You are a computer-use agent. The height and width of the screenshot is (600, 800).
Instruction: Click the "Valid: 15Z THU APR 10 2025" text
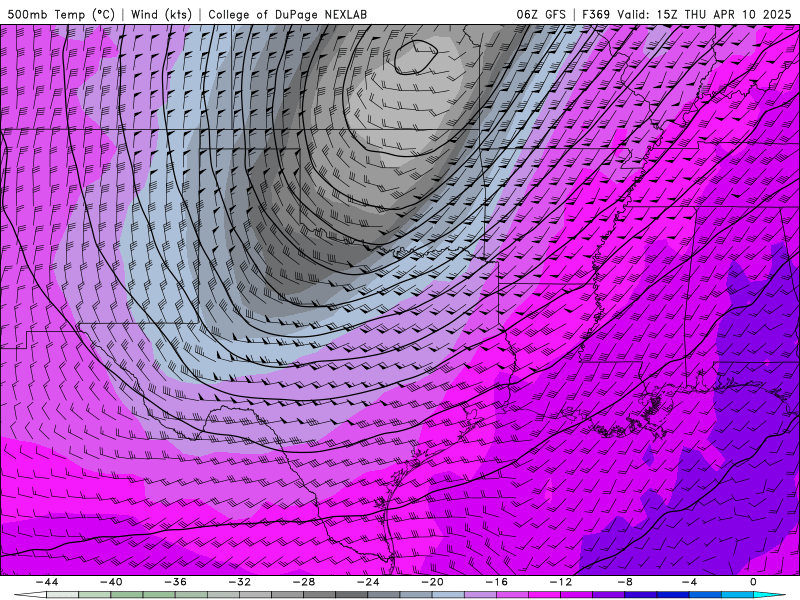704,14
